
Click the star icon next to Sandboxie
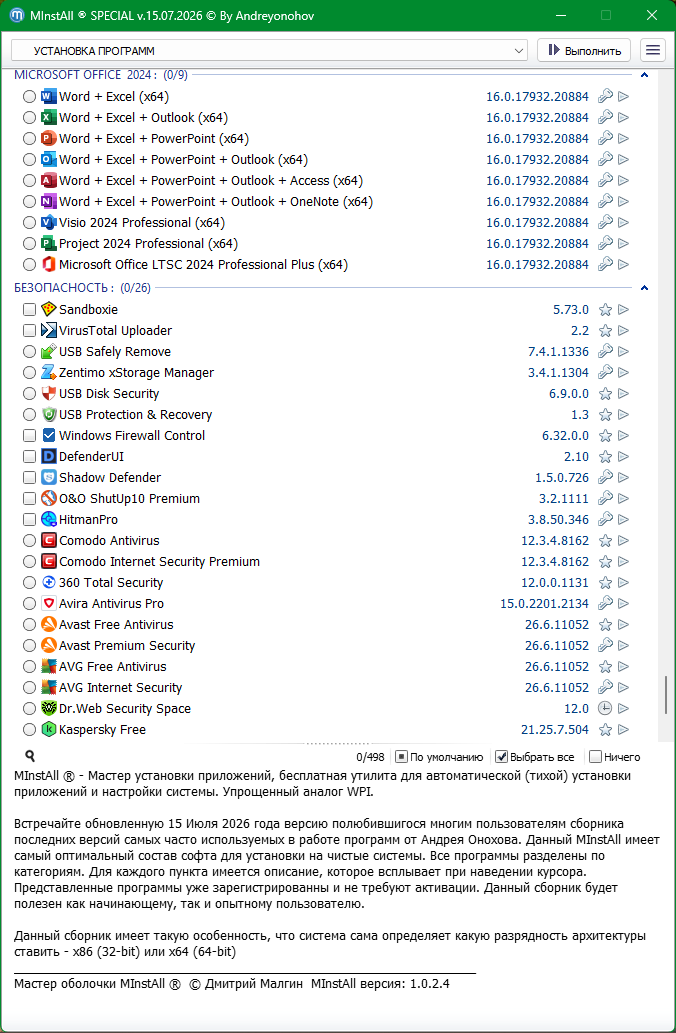(605, 310)
